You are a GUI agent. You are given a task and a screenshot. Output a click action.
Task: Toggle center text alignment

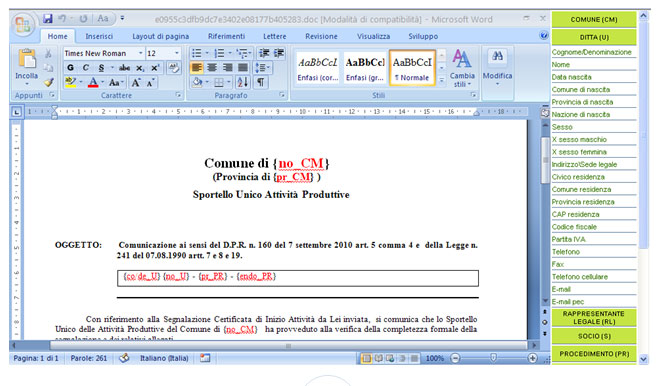click(x=212, y=68)
